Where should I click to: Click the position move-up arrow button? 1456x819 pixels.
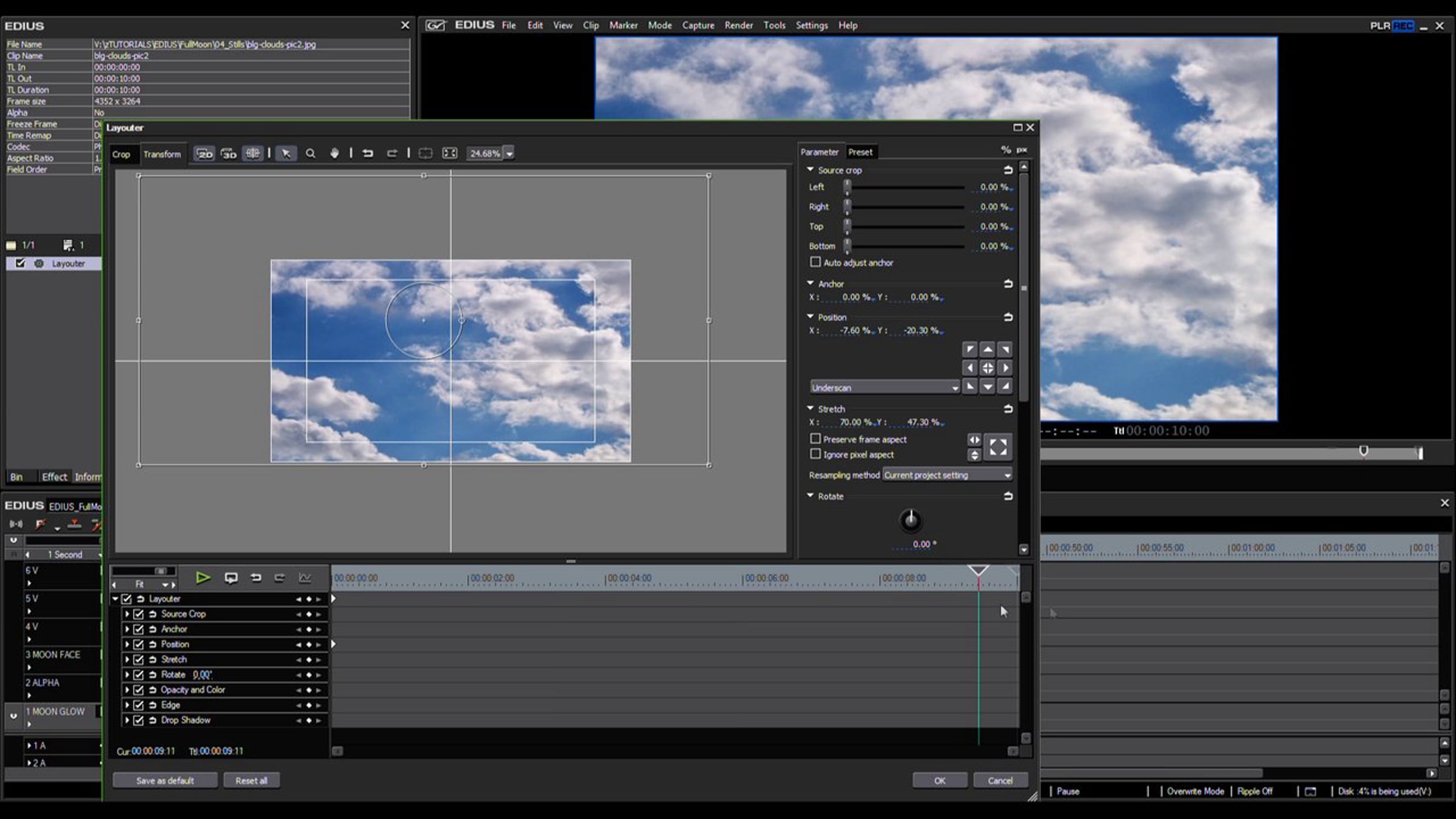[x=988, y=349]
